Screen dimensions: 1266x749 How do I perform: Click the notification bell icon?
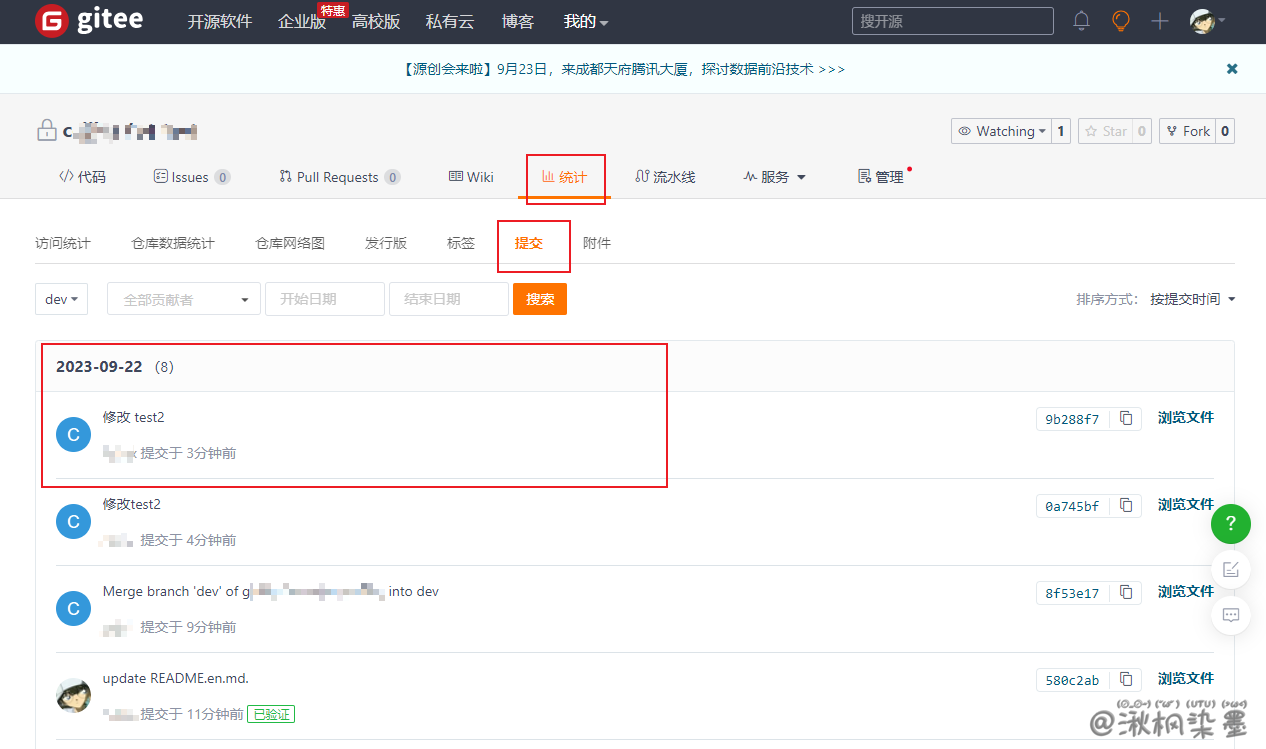[x=1081, y=21]
